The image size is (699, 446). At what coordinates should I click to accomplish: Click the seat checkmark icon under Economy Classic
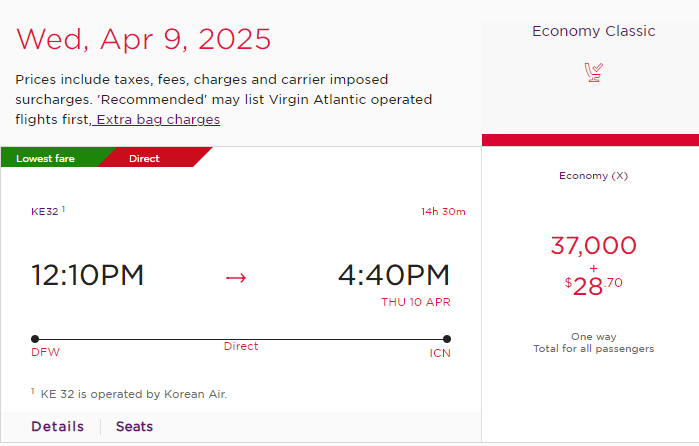click(x=593, y=73)
